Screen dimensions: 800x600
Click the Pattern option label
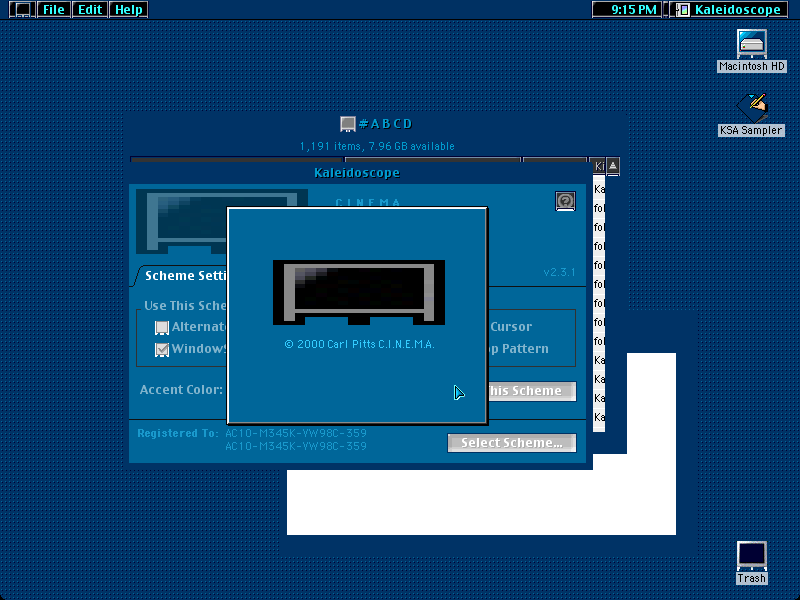click(525, 348)
